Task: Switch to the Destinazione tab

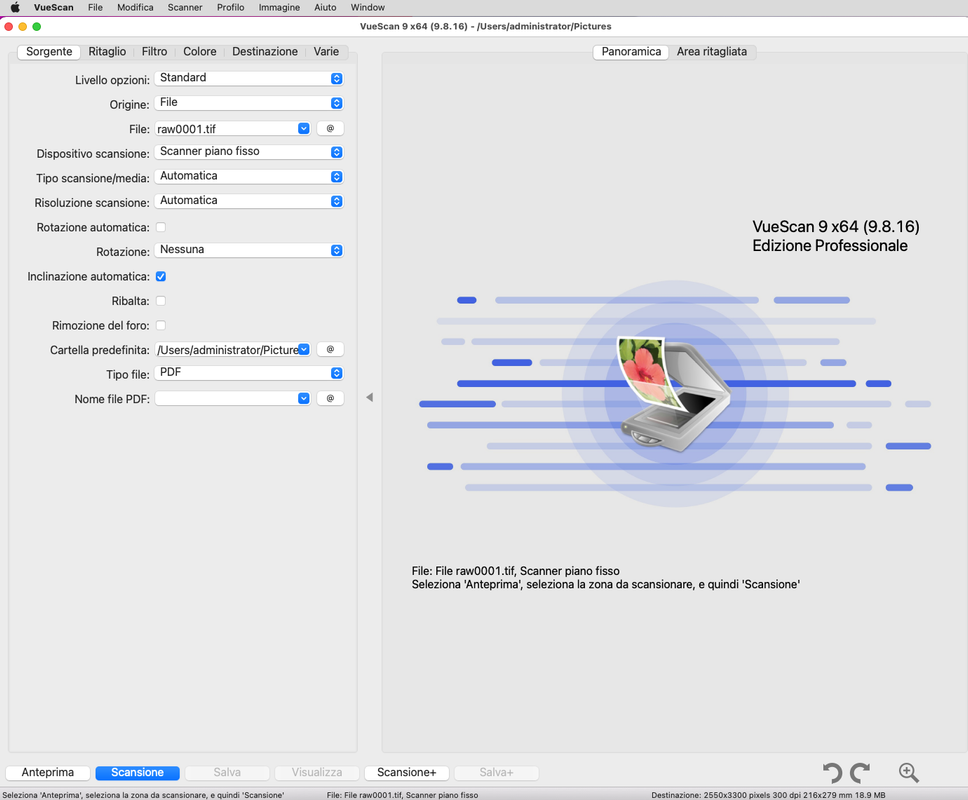Action: pyautogui.click(x=265, y=52)
